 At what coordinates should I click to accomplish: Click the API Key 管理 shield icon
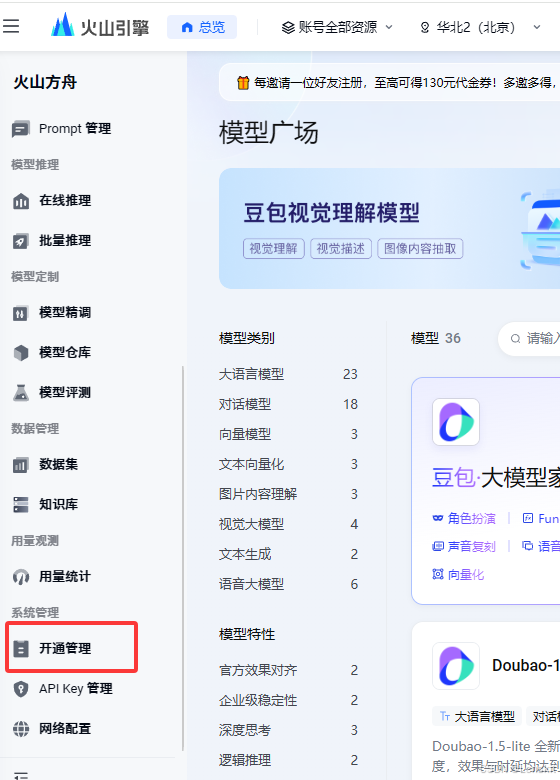tap(20, 689)
